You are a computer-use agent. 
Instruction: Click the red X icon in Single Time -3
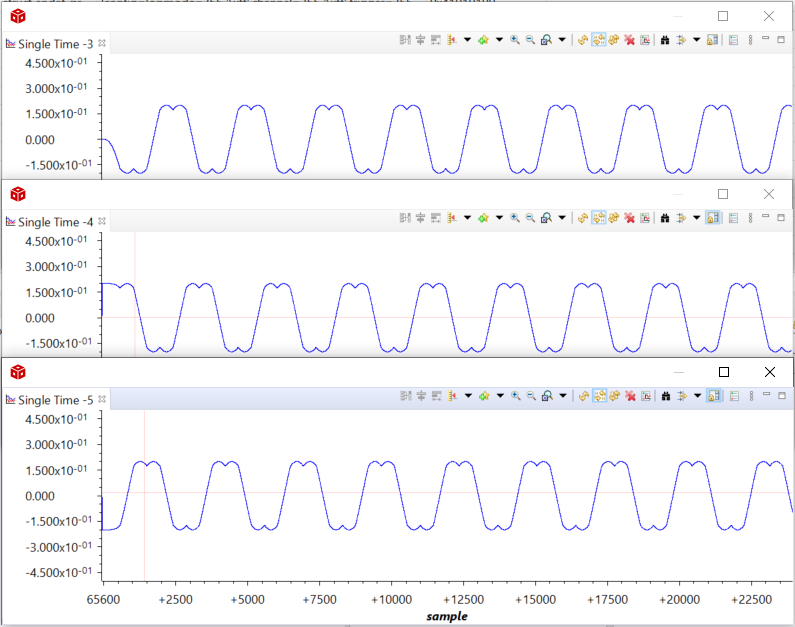coord(630,41)
